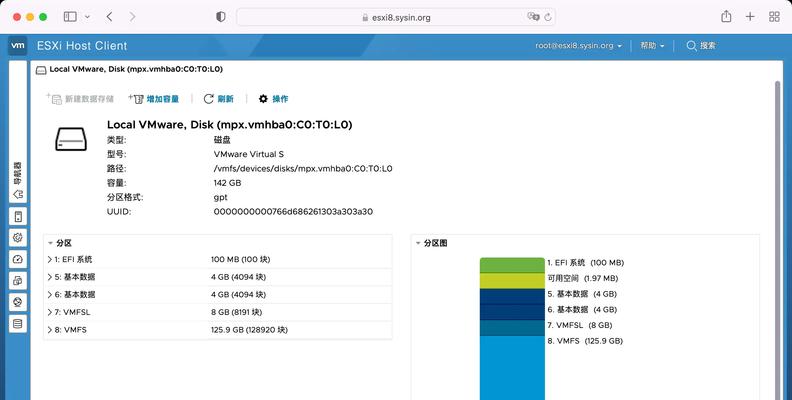Click the 8. VMFS (125.9 GB) legend label
792x400 pixels.
(x=585, y=341)
